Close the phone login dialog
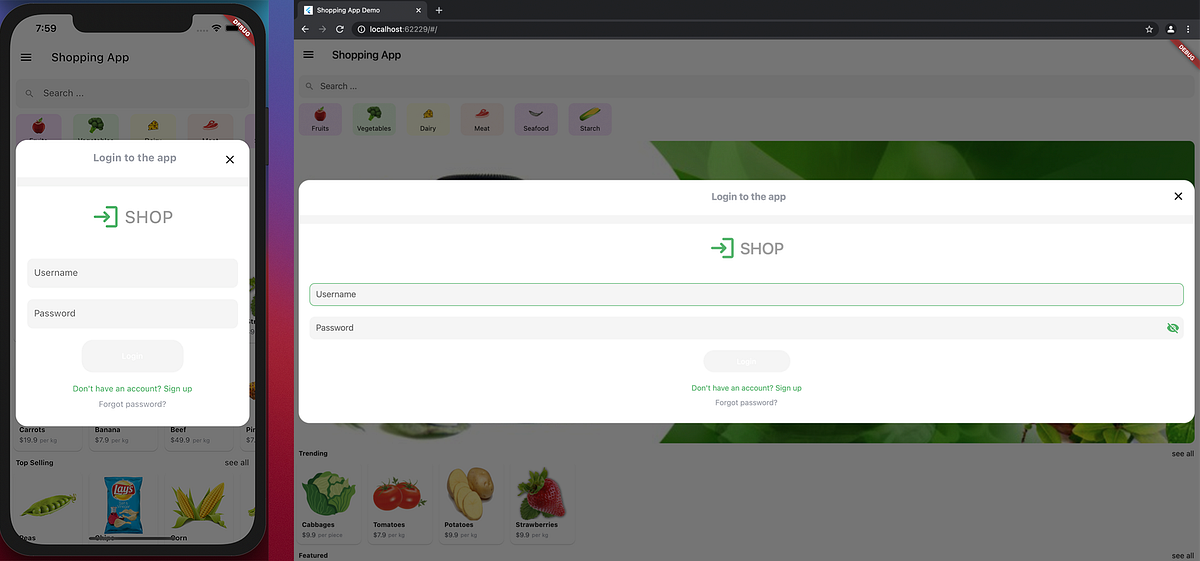This screenshot has height=561, width=1200. (230, 159)
